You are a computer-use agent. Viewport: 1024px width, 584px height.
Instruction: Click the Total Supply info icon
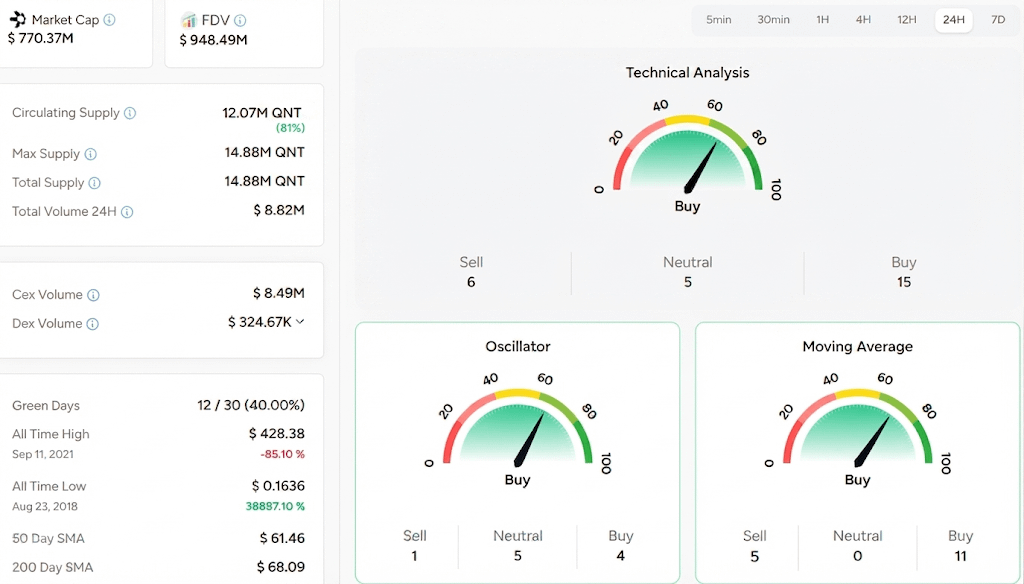coord(95,183)
